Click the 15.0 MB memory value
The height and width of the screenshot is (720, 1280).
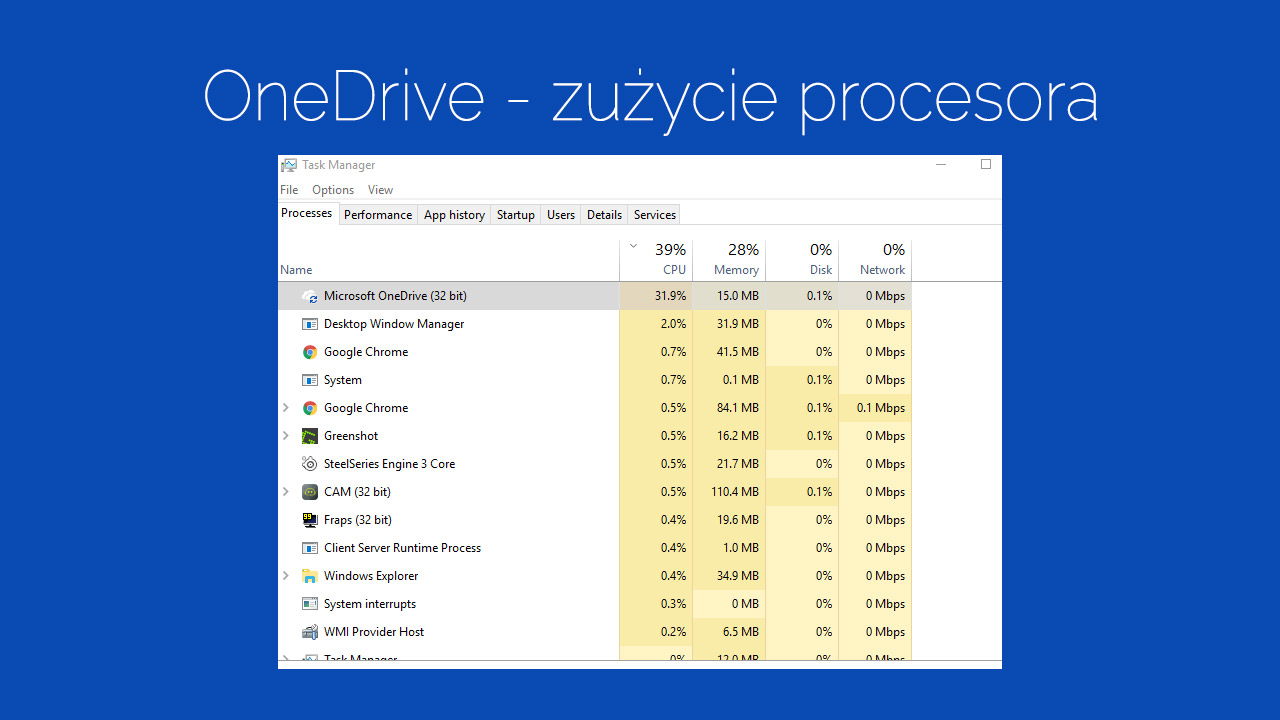click(738, 296)
